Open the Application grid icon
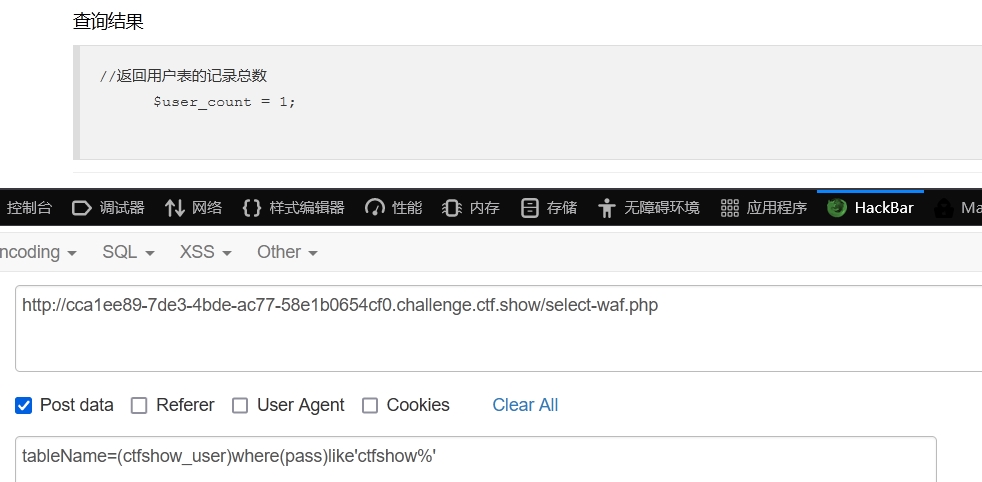 tap(730, 208)
